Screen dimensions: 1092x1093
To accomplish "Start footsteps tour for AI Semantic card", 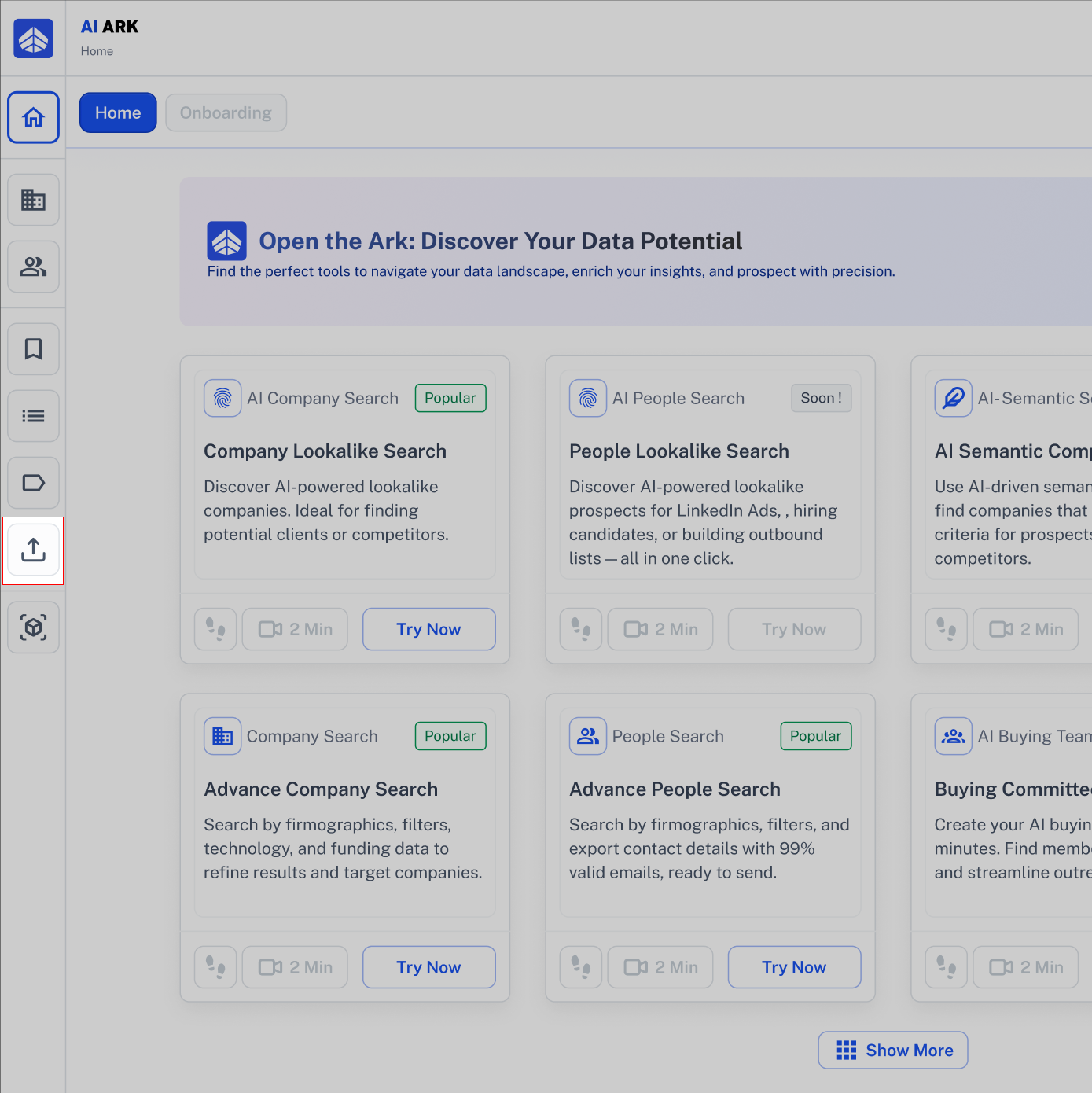I will (946, 629).
